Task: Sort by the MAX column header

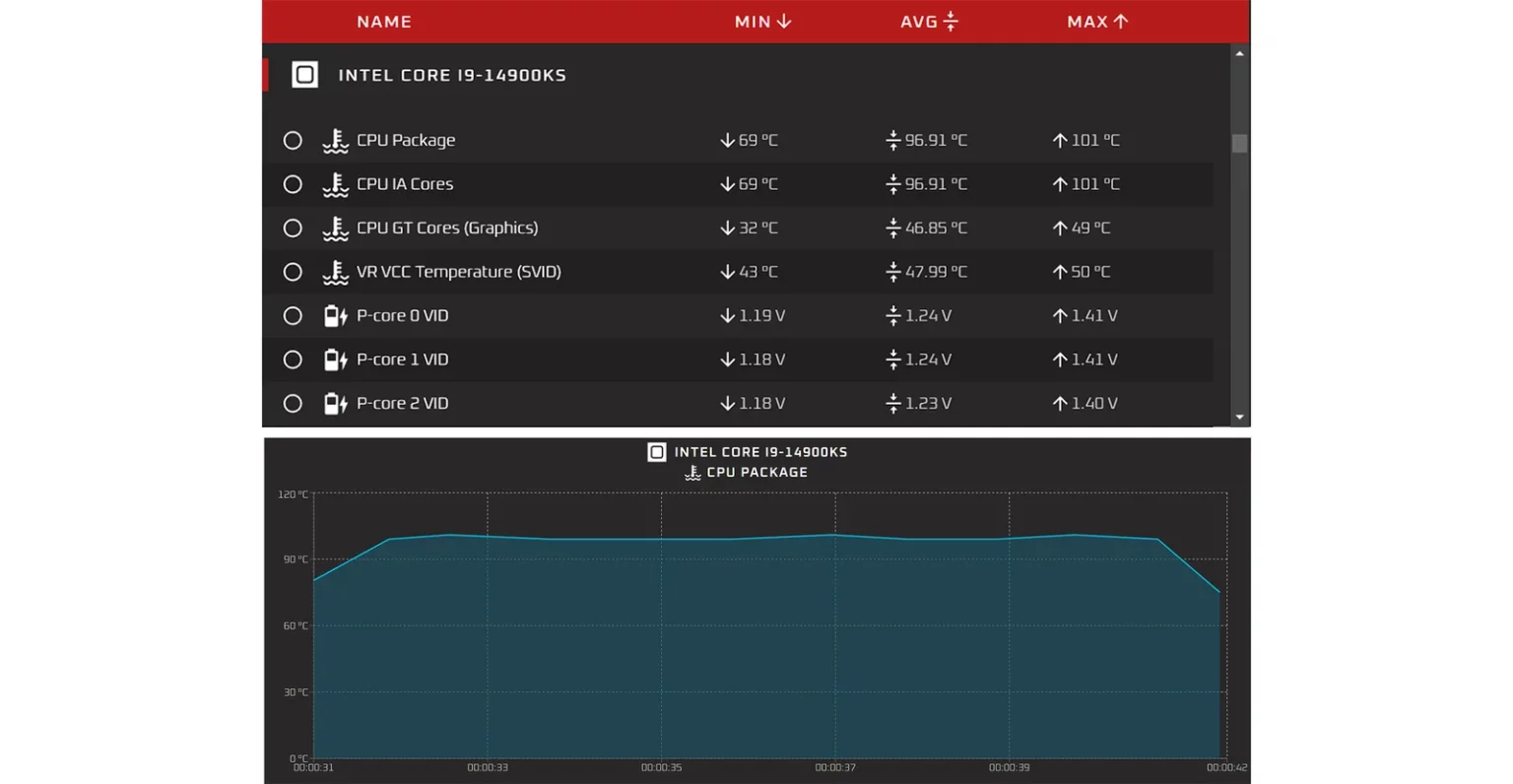Action: [x=1096, y=22]
